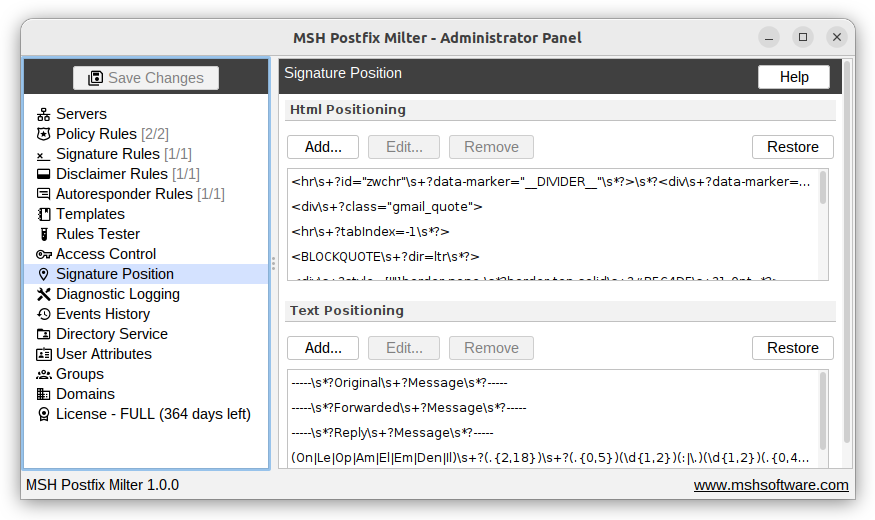This screenshot has width=875, height=520.
Task: Click the Directory Service folder icon
Action: [44, 334]
